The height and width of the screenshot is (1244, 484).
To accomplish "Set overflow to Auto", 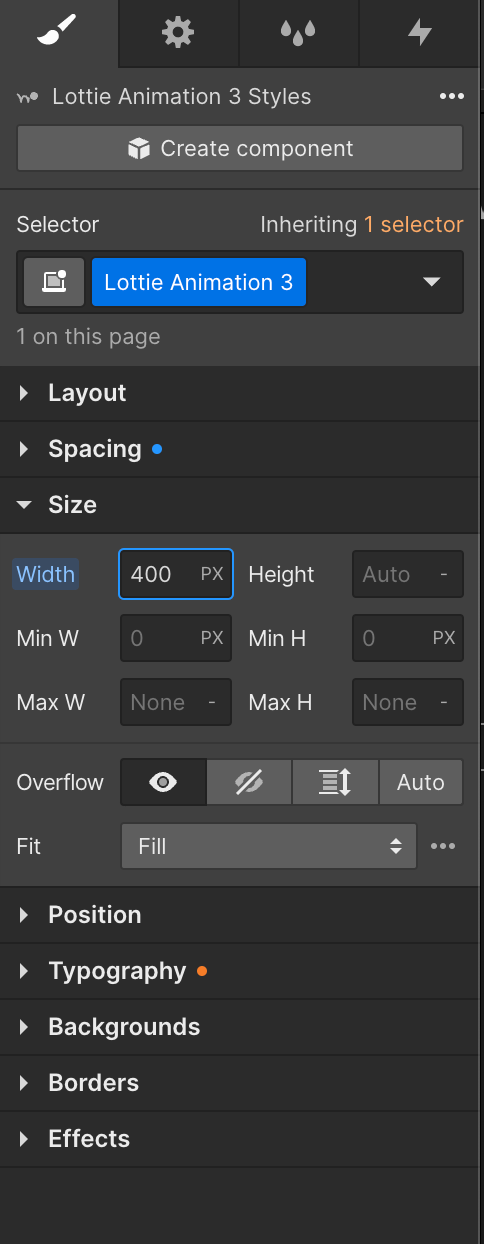I will coord(421,782).
